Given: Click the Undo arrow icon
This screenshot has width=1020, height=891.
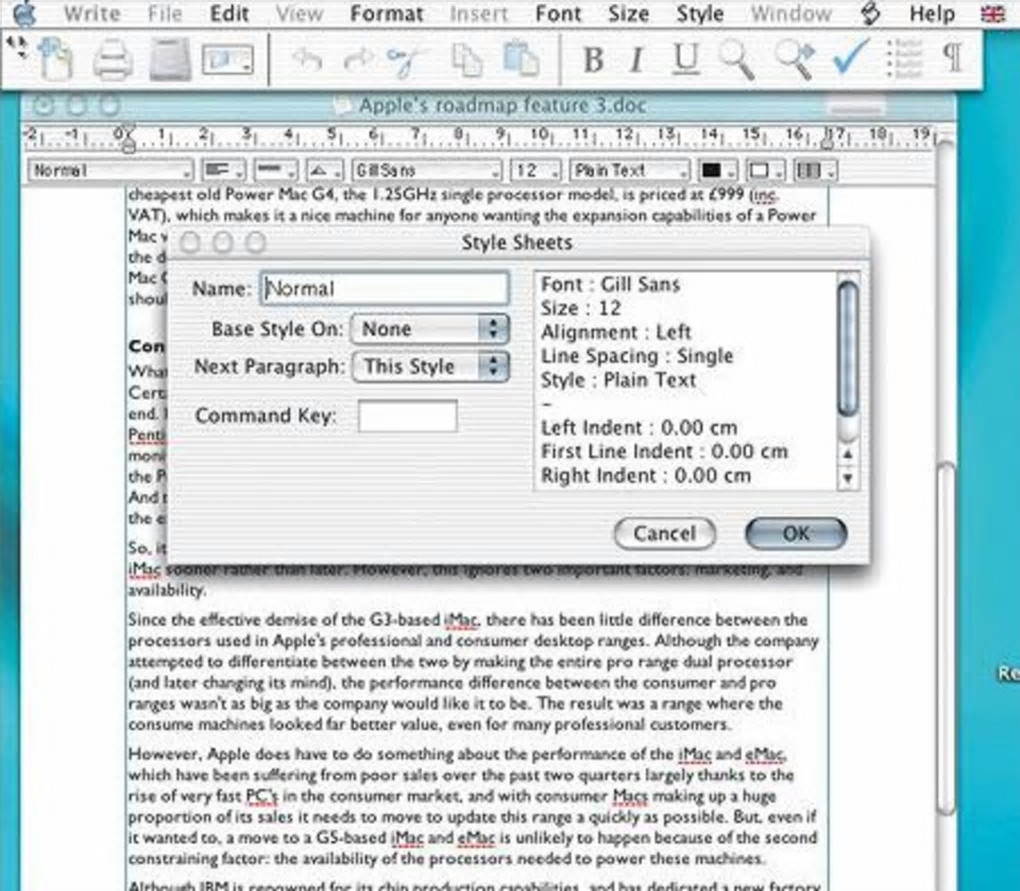Looking at the screenshot, I should [307, 60].
